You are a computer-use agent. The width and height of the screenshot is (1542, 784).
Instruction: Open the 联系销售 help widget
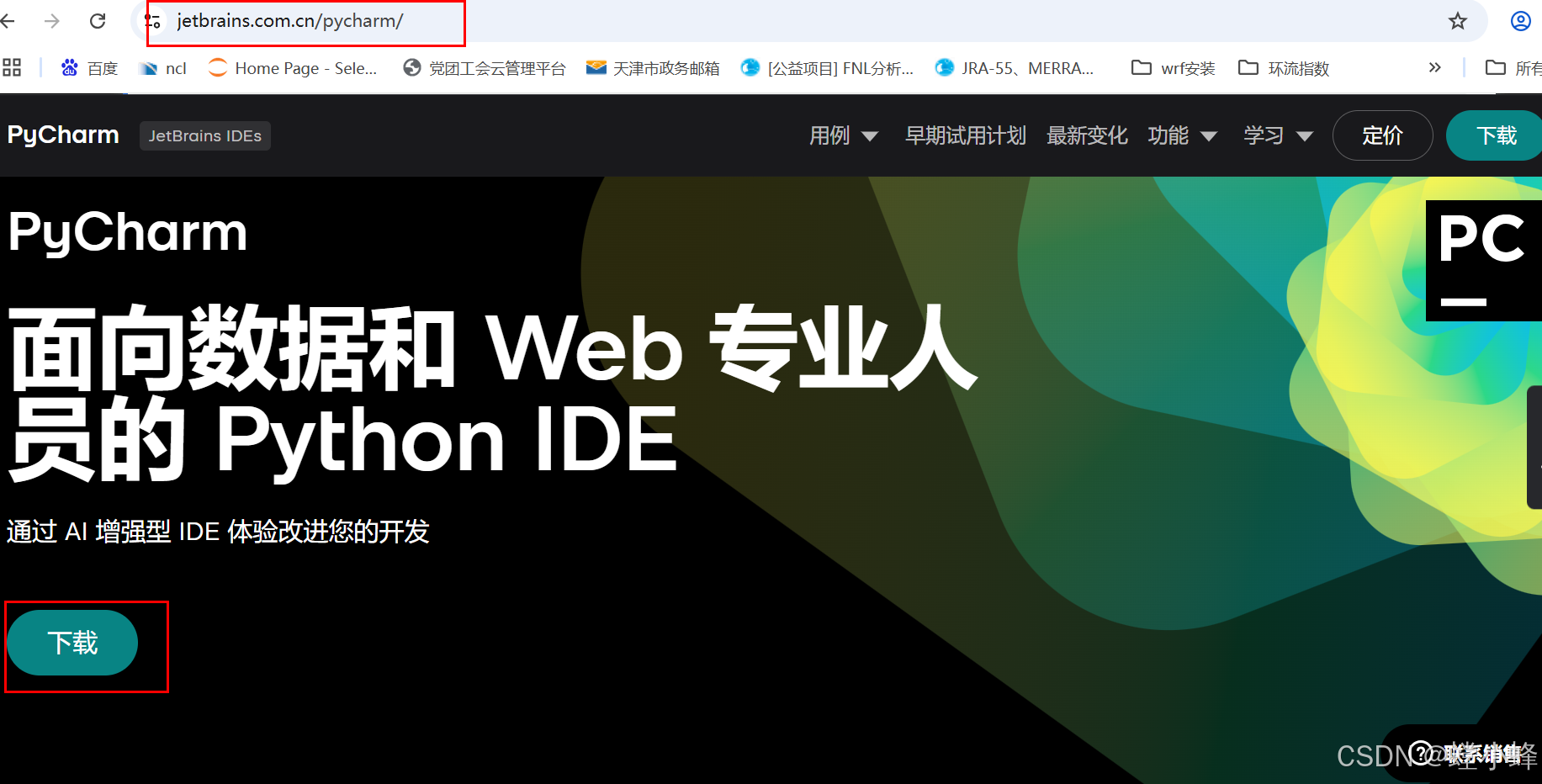1464,754
